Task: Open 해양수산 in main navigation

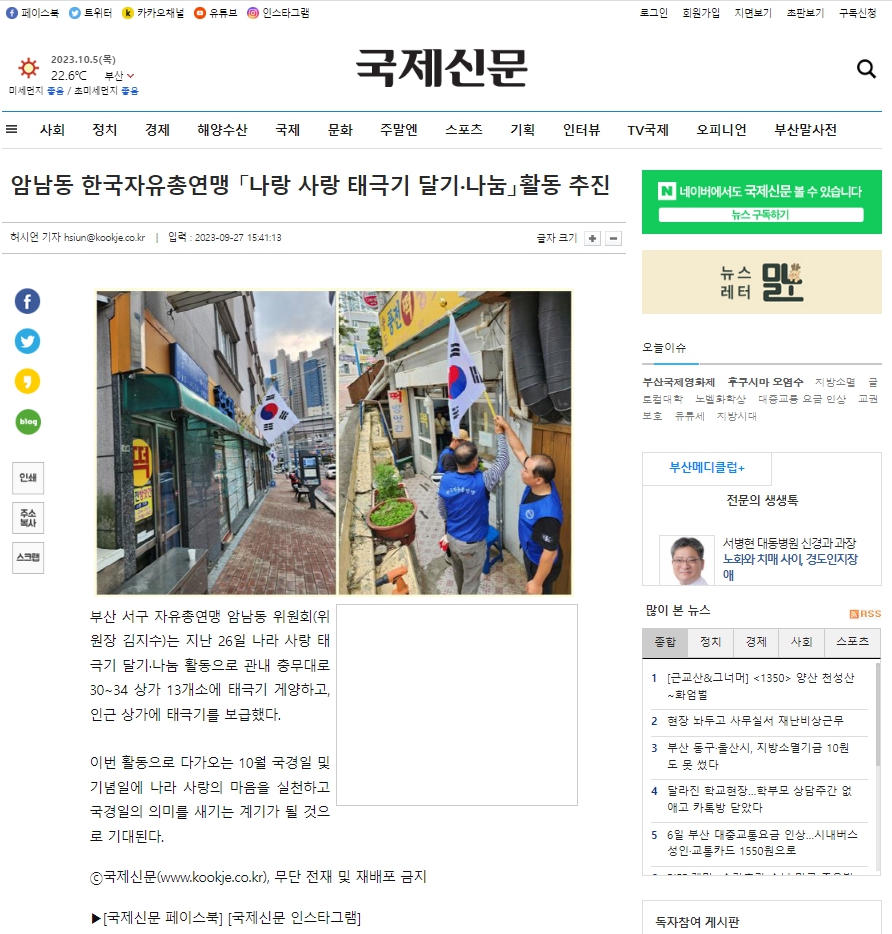Action: click(222, 130)
